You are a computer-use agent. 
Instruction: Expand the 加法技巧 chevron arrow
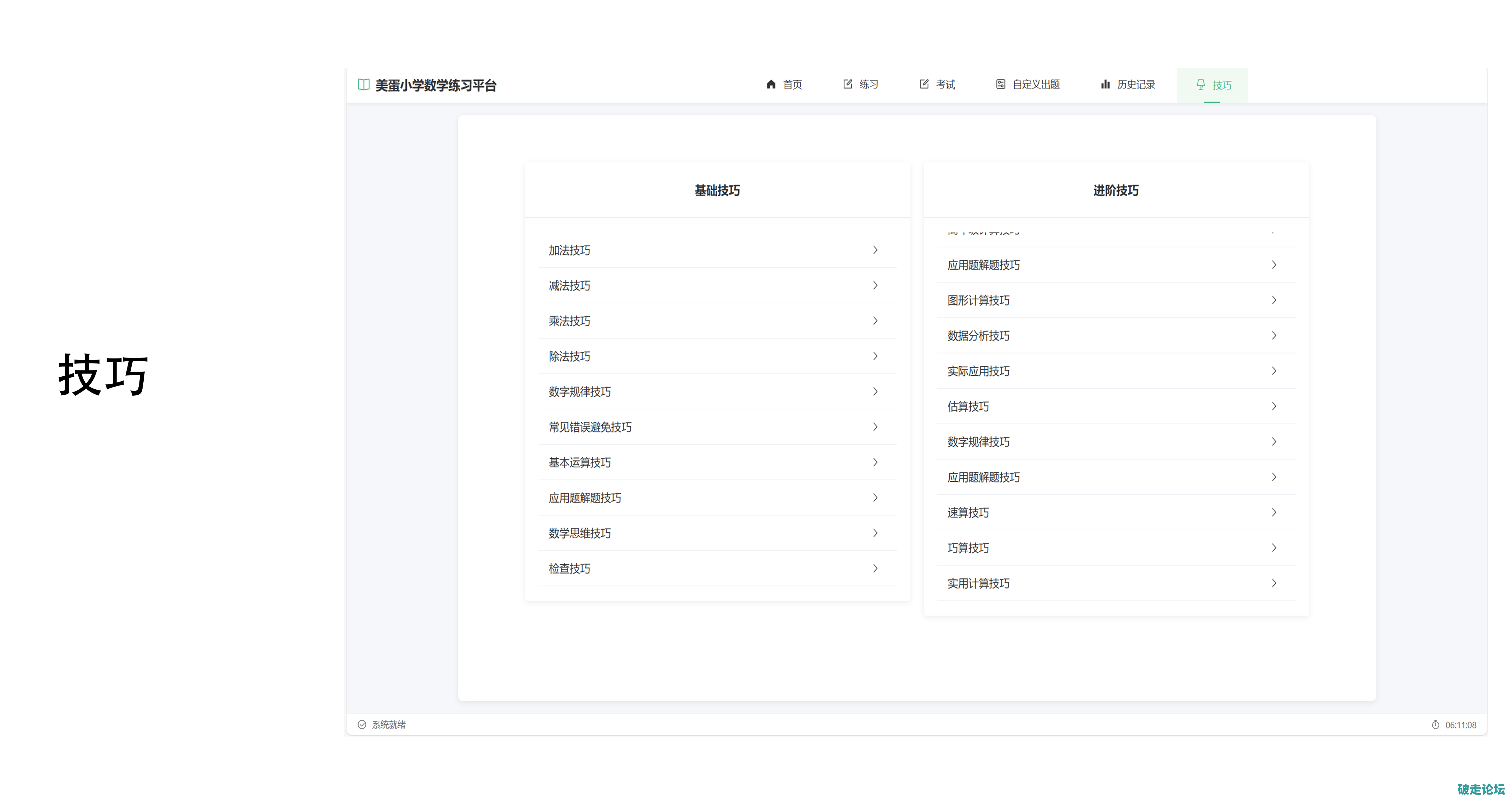point(875,250)
